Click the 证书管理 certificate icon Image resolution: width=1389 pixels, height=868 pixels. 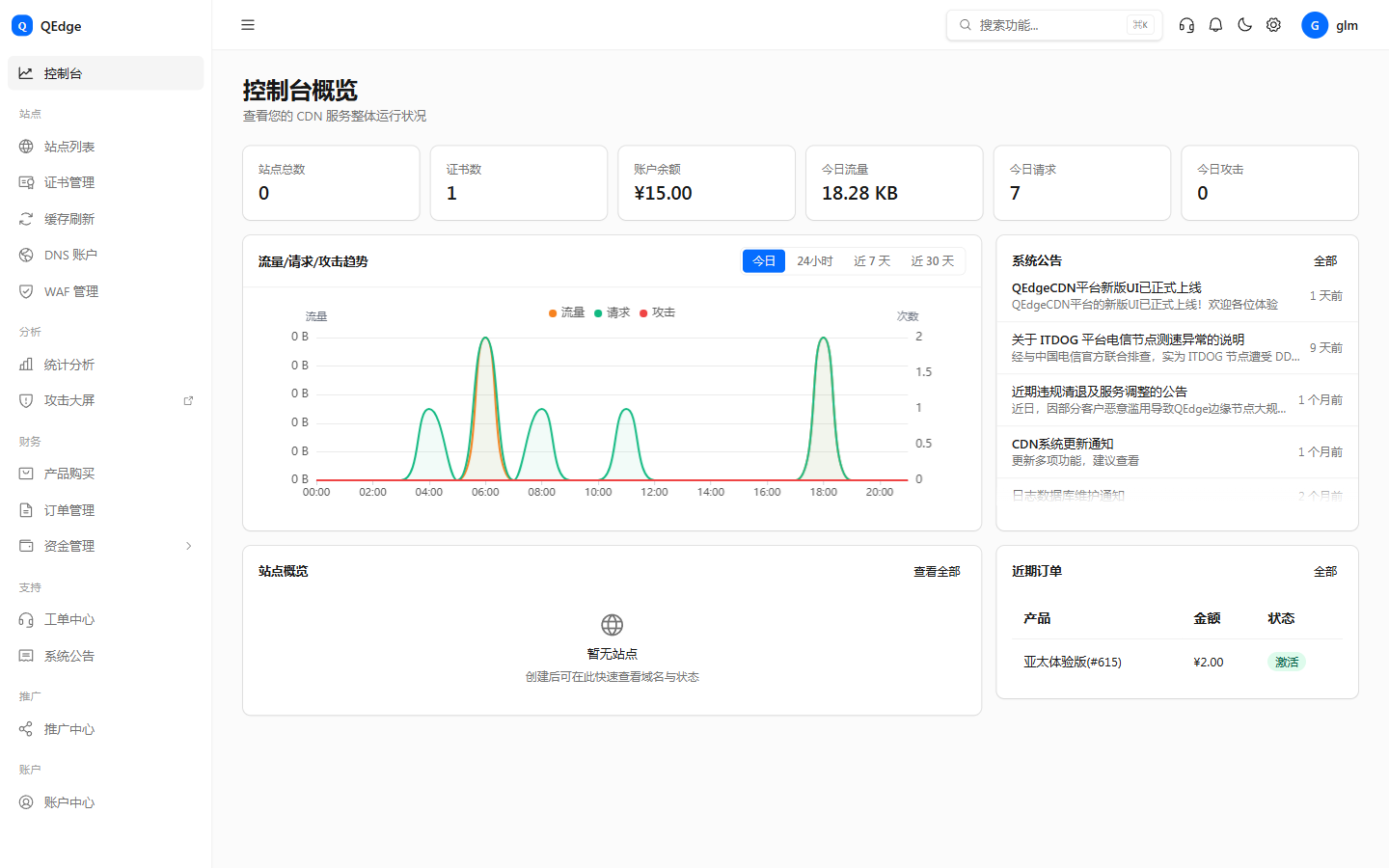point(26,182)
